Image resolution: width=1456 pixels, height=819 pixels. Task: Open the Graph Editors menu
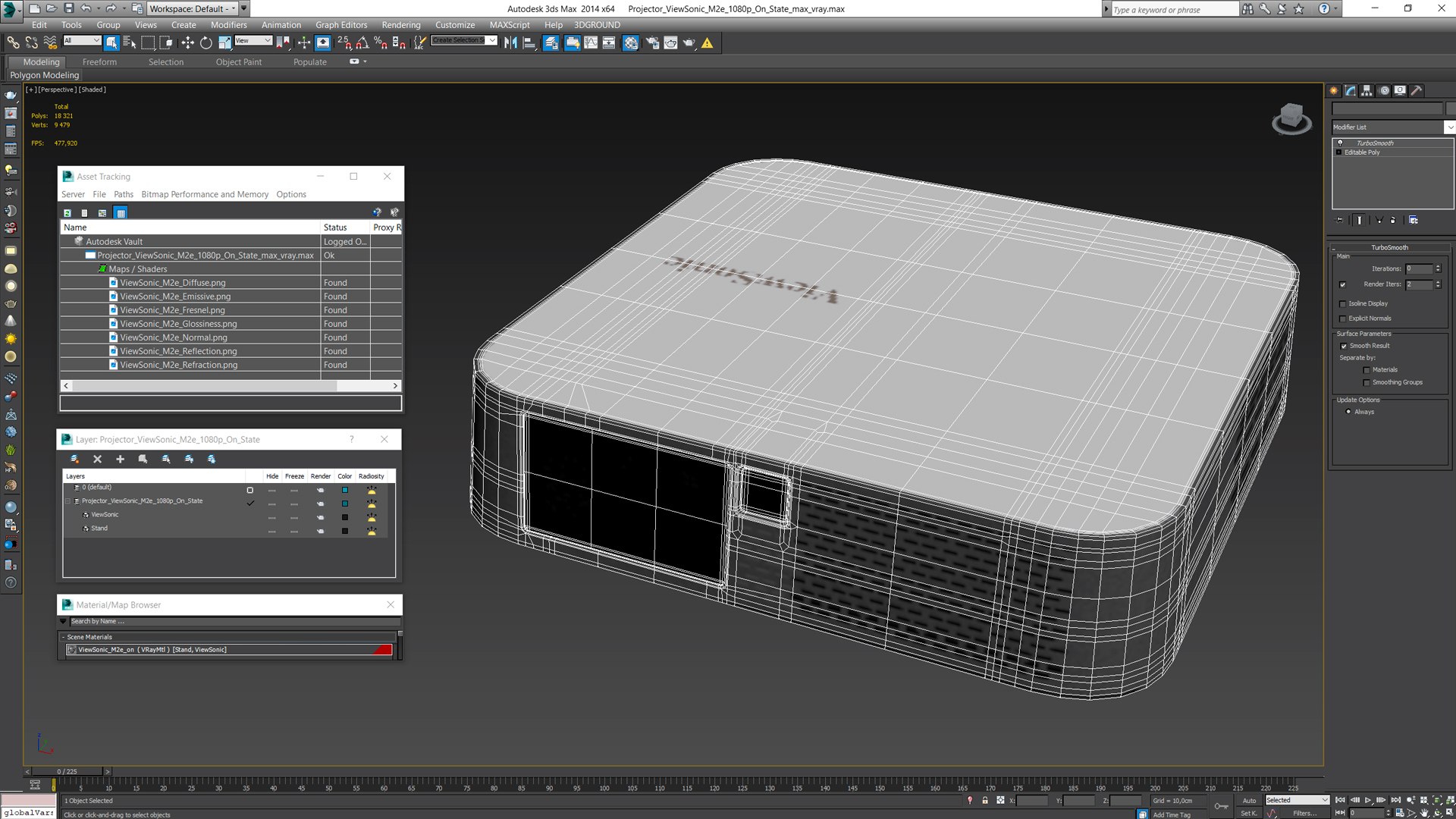tap(341, 25)
